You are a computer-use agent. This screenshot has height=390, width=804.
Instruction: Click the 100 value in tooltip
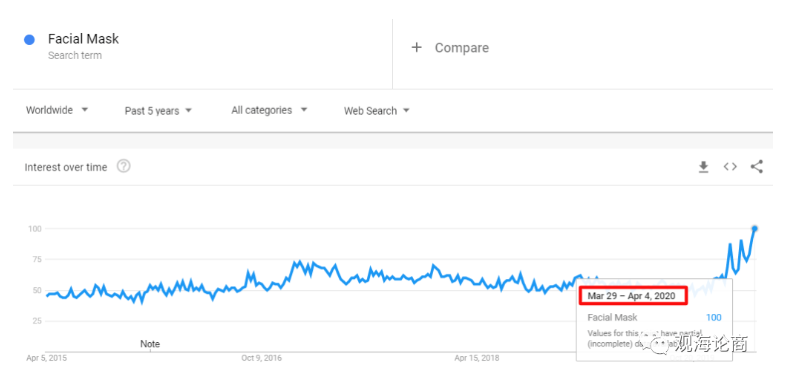[714, 318]
